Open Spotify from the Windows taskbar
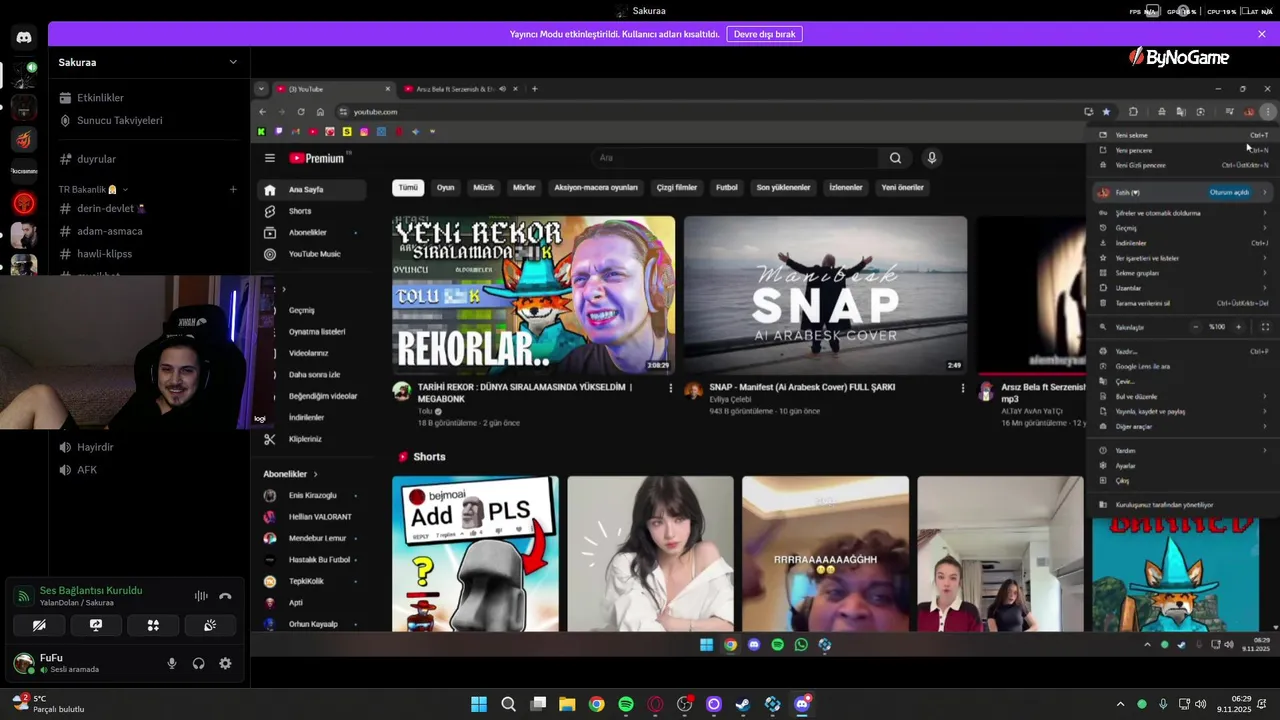Image resolution: width=1280 pixels, height=720 pixels. click(x=626, y=704)
